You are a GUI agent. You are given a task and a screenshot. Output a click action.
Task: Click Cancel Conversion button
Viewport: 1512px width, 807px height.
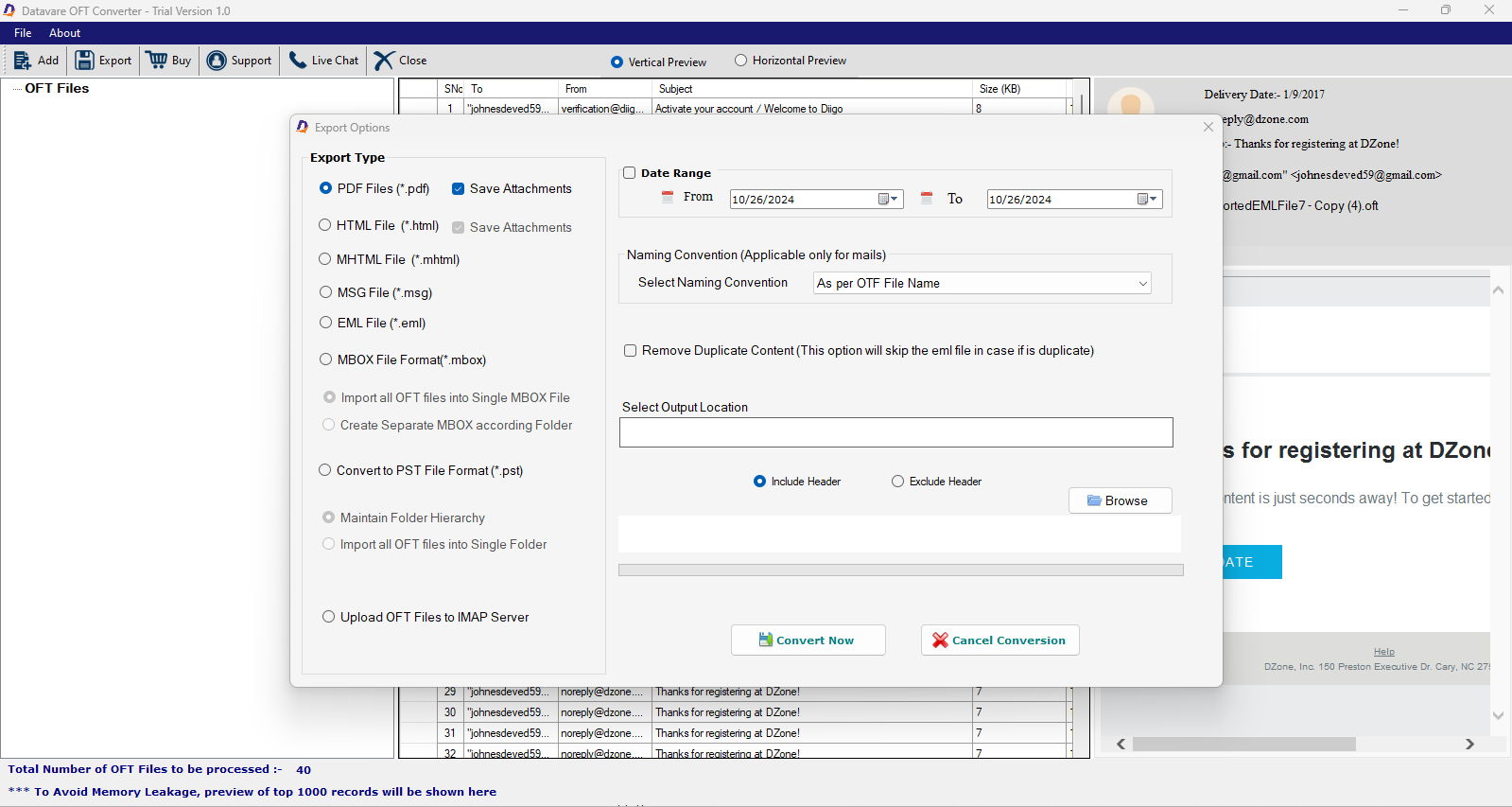999,640
